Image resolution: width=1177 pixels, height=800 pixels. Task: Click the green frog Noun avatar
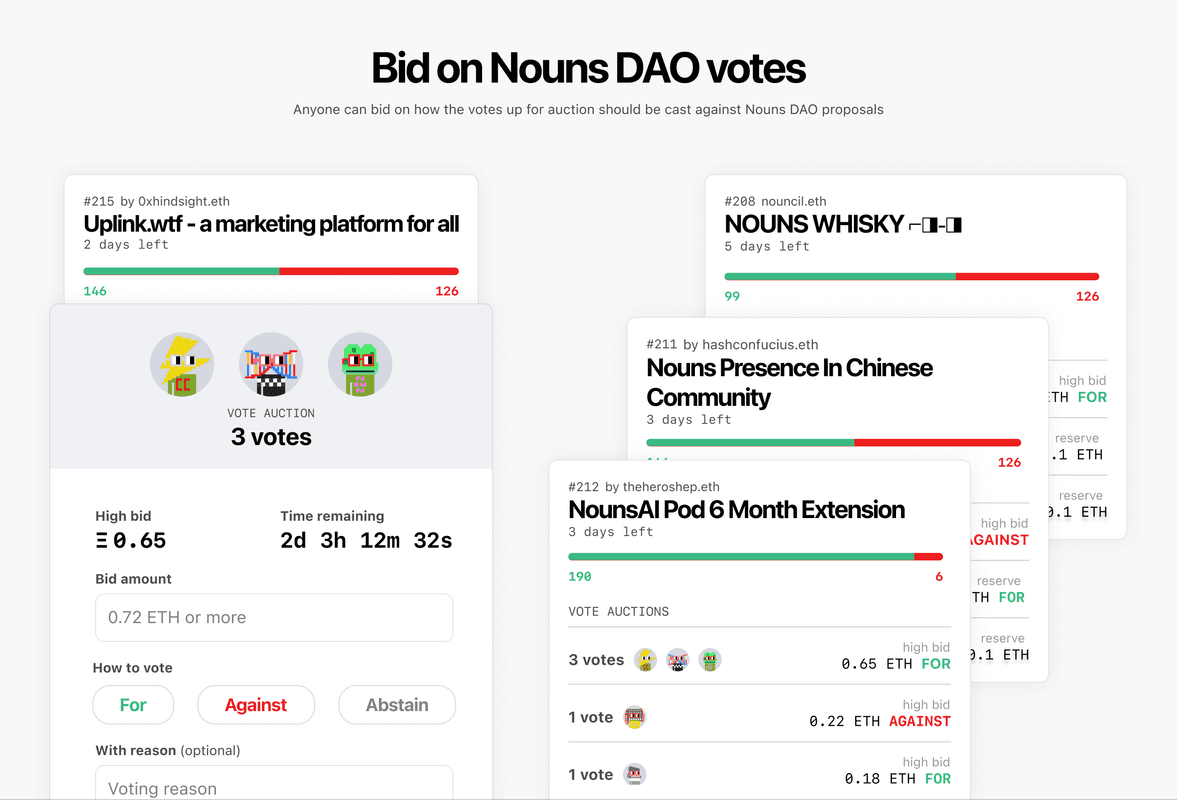[x=360, y=365]
